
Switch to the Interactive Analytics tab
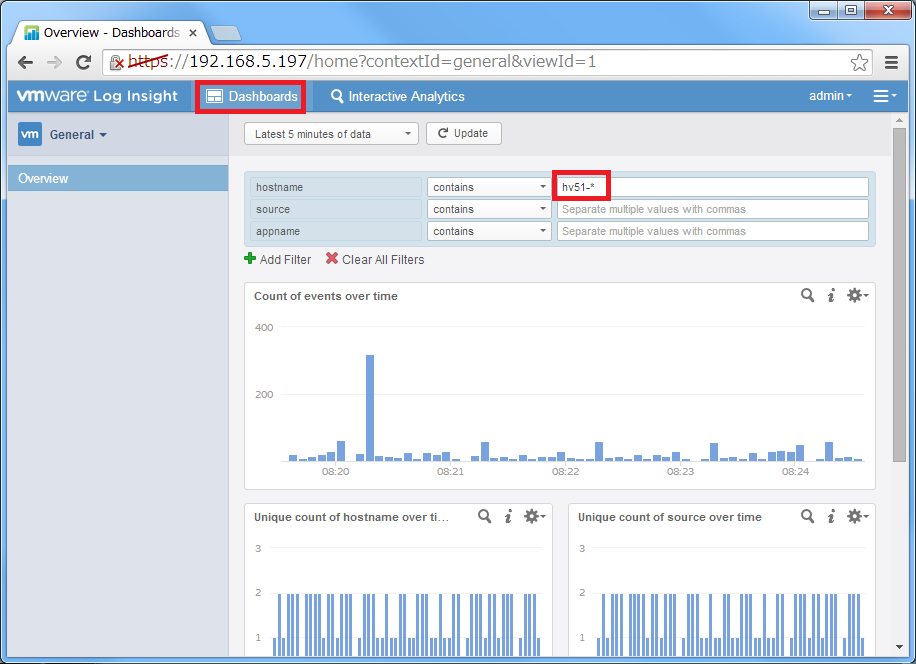398,97
